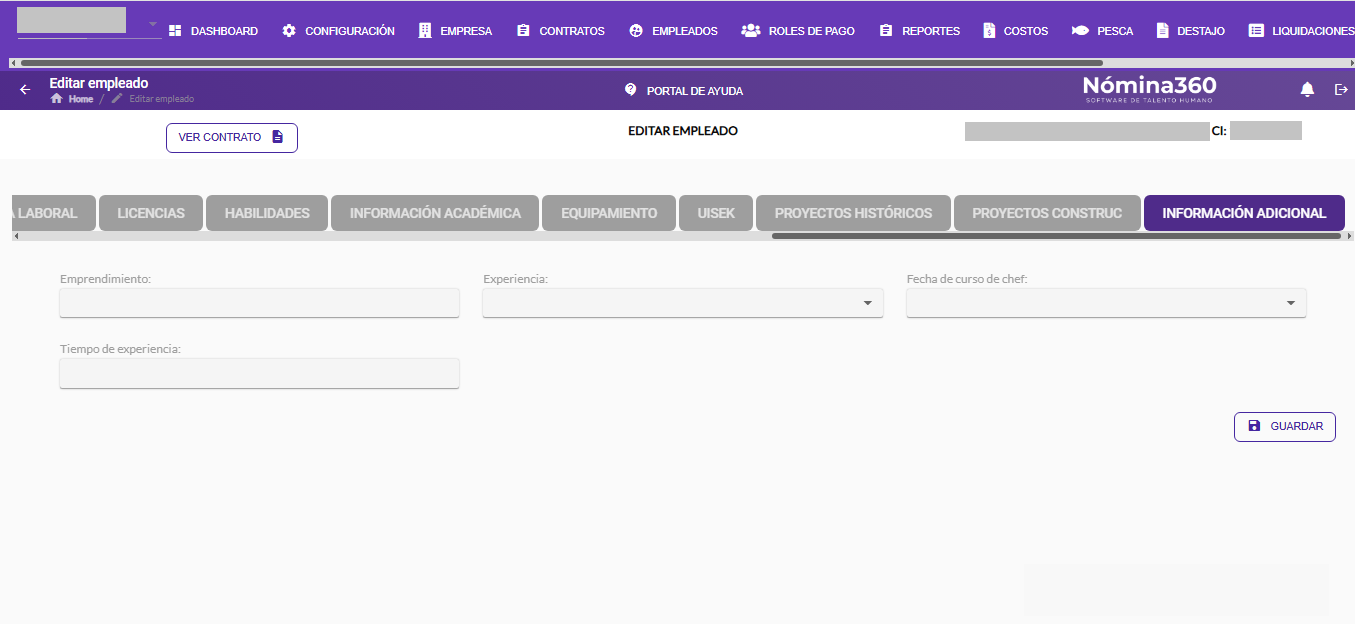Open the CONFIGURACIÓN menu

(339, 31)
